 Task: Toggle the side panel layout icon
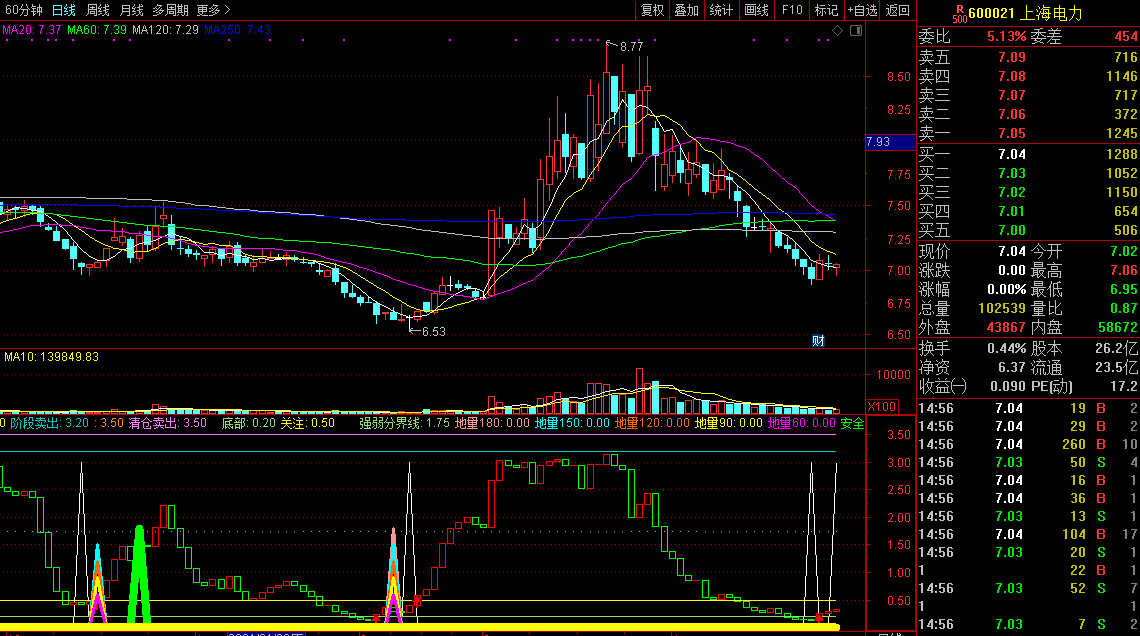[x=856, y=31]
